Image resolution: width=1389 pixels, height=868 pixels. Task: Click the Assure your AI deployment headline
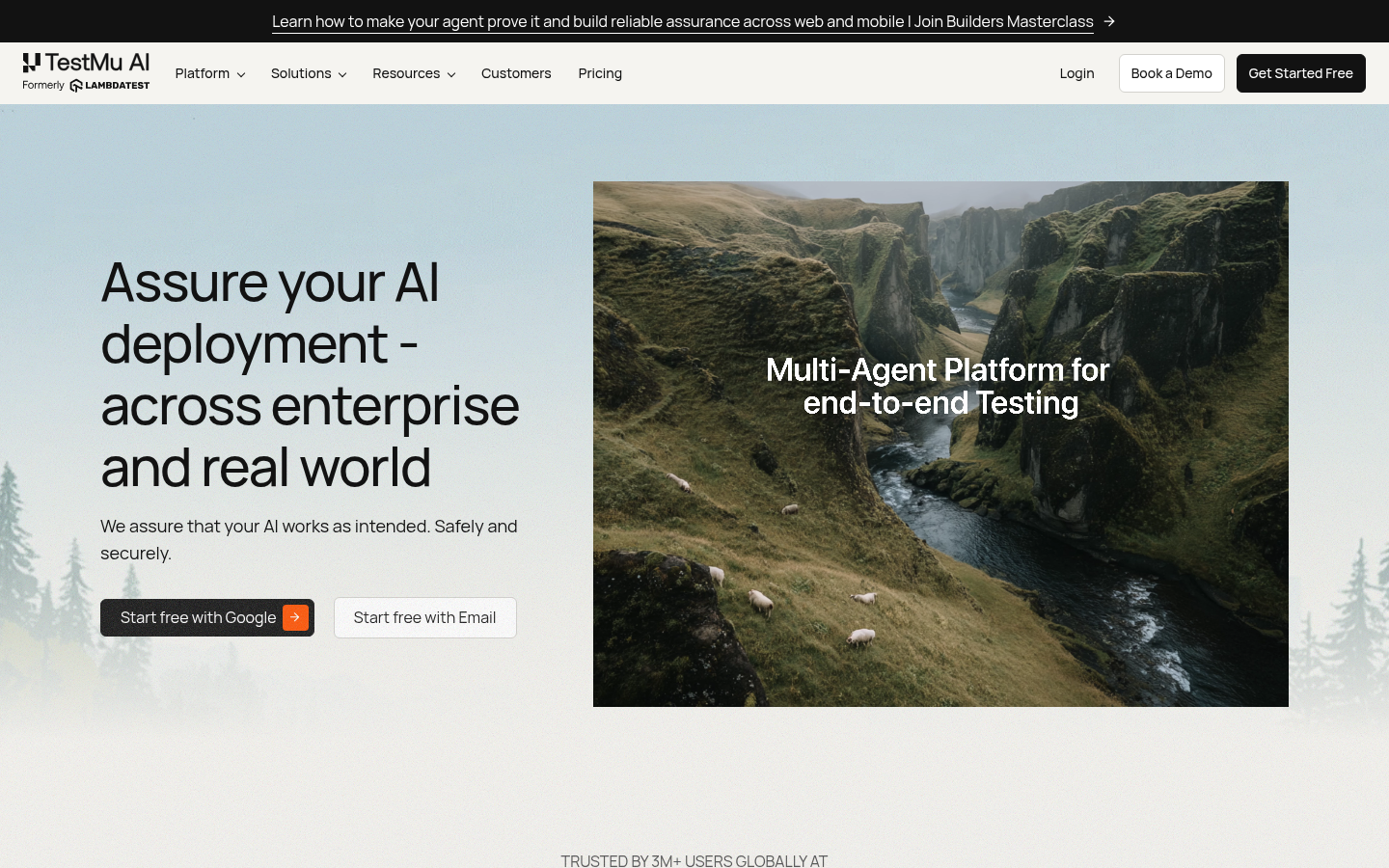click(310, 374)
